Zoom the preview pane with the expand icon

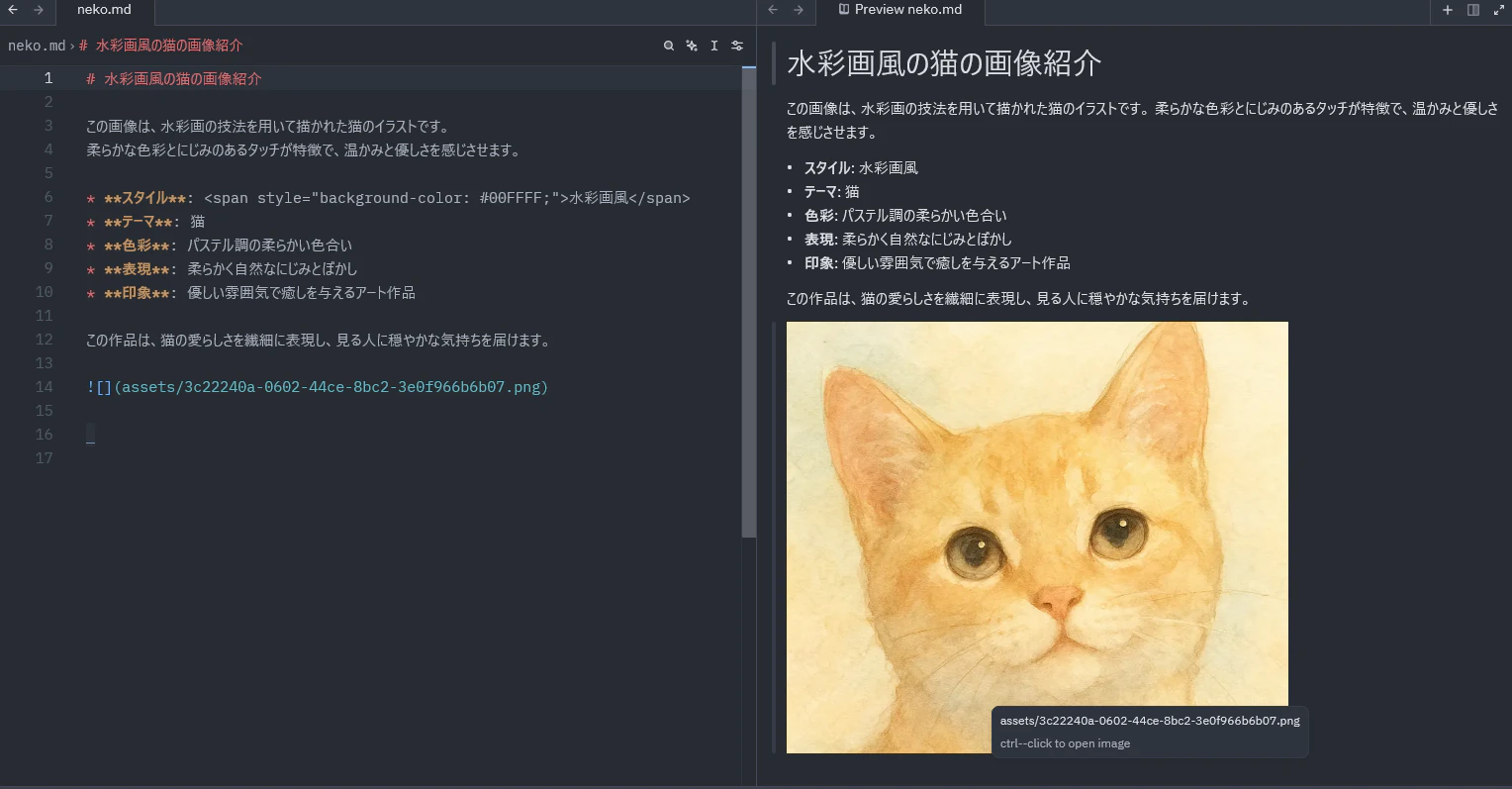coord(1499,10)
